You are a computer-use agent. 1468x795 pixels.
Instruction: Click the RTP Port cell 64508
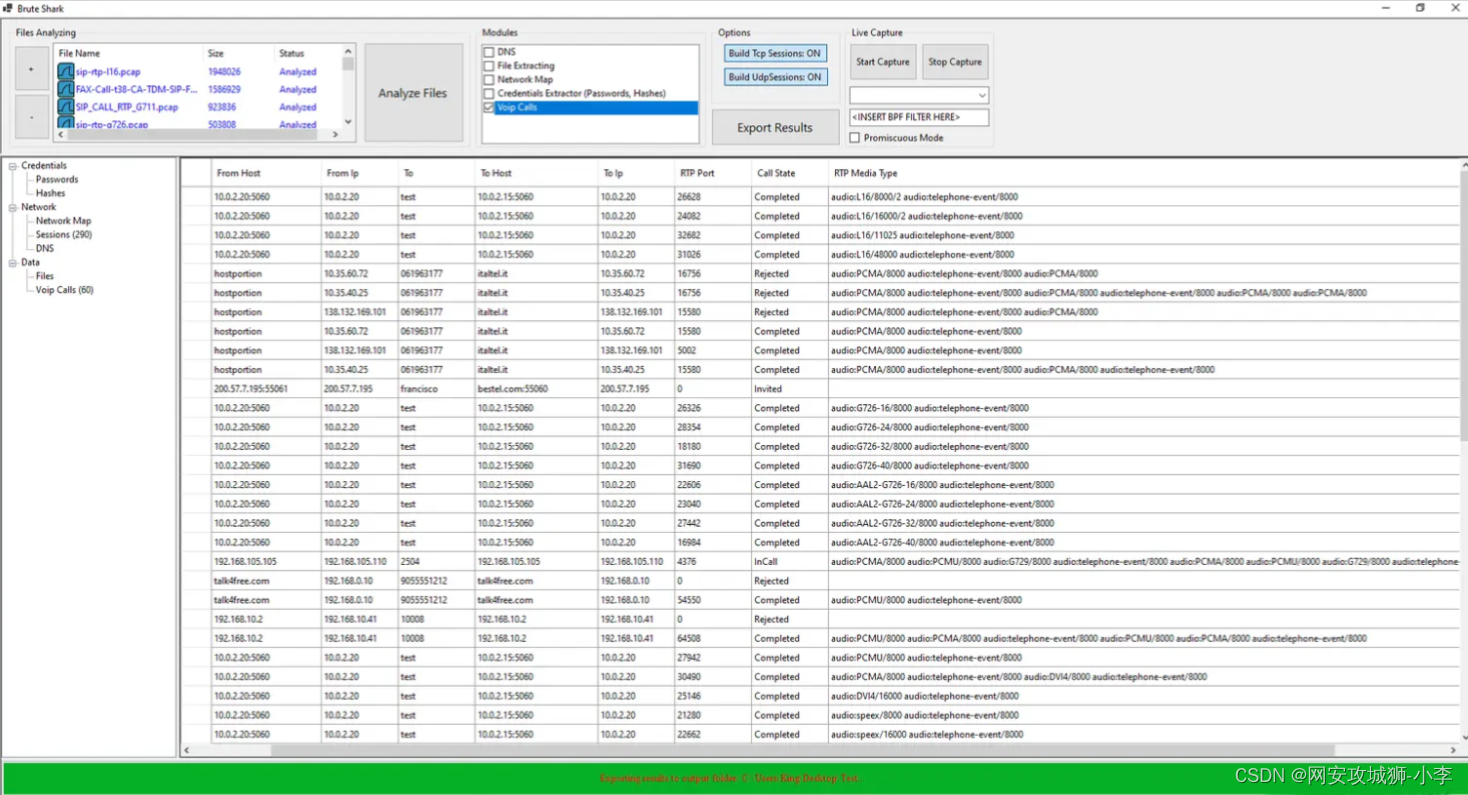(712, 638)
